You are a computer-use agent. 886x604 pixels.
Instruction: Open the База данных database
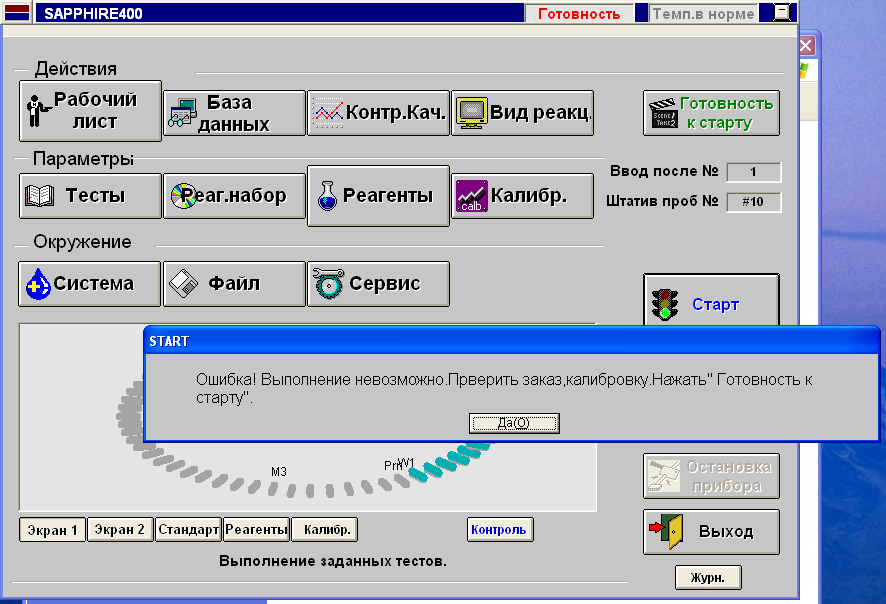click(235, 113)
